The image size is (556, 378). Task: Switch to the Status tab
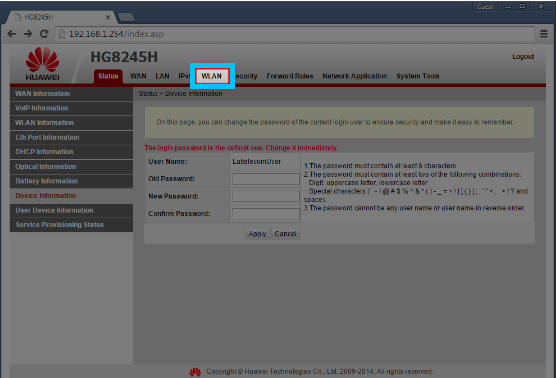pos(108,76)
